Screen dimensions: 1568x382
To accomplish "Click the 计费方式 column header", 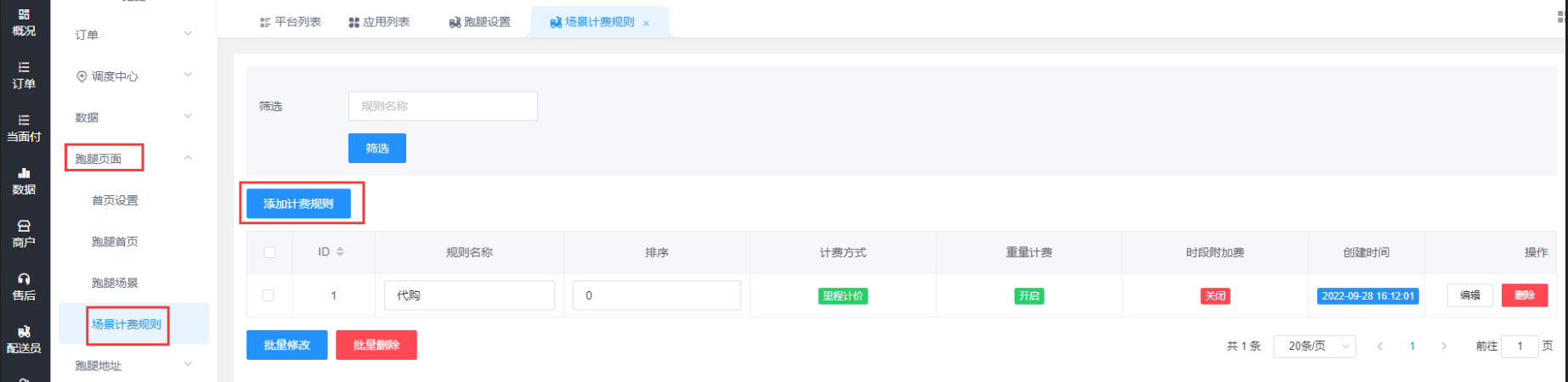I will click(x=843, y=252).
